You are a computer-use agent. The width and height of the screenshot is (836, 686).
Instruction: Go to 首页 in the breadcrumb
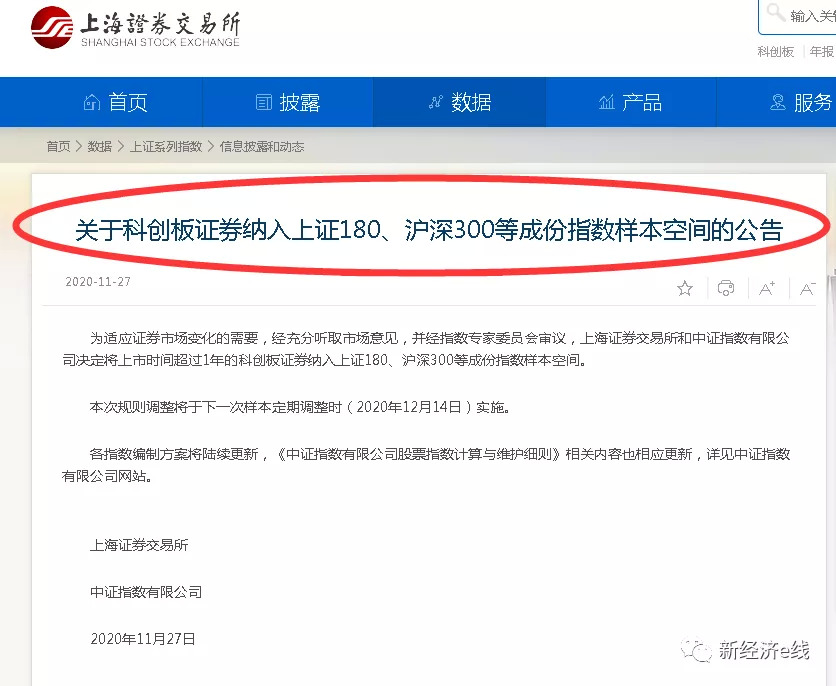tap(58, 146)
